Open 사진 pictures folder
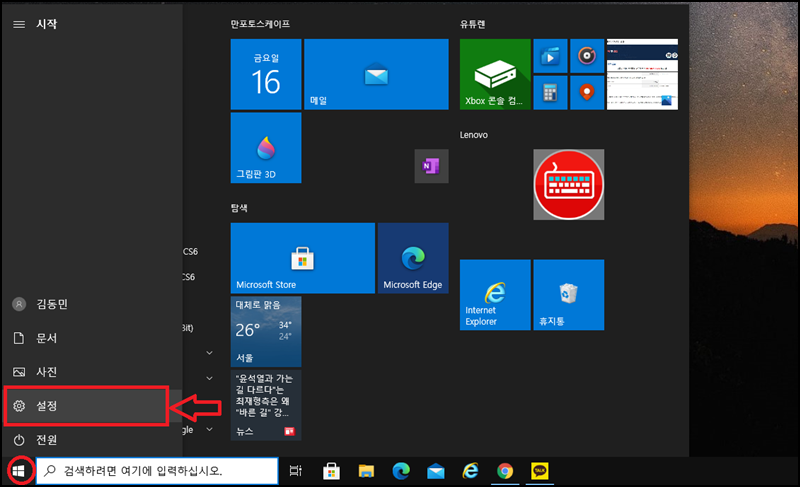The height and width of the screenshot is (487, 800). 92,372
